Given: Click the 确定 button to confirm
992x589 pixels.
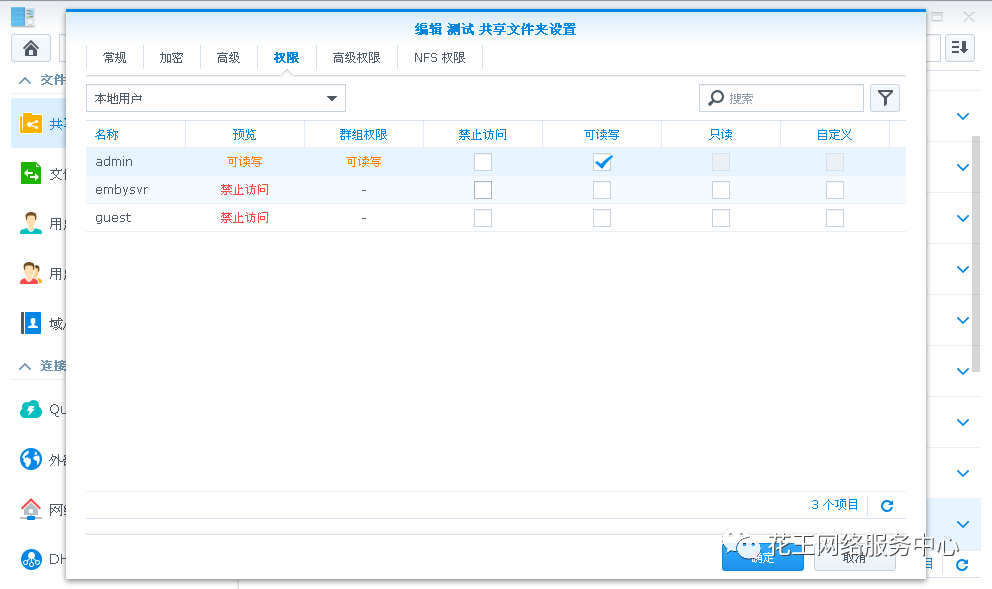Looking at the screenshot, I should click(x=762, y=556).
